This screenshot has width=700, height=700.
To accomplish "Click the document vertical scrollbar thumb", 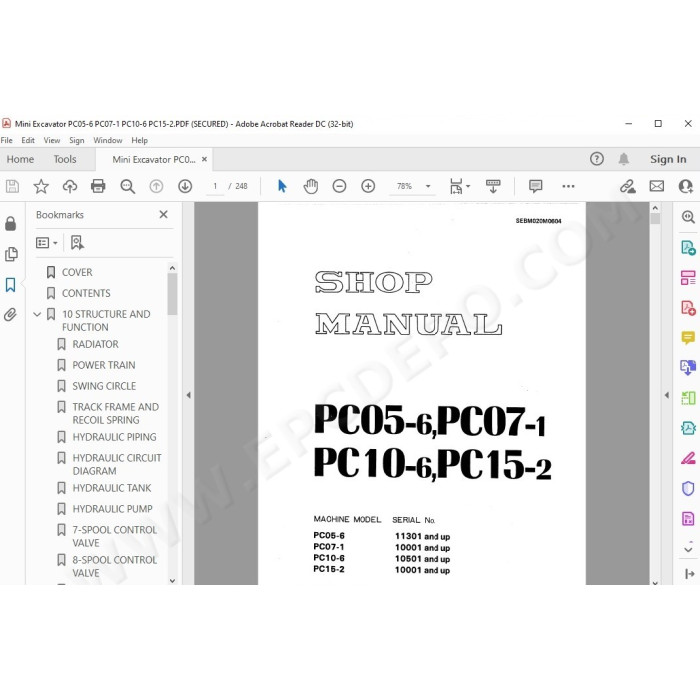I will coord(655,219).
